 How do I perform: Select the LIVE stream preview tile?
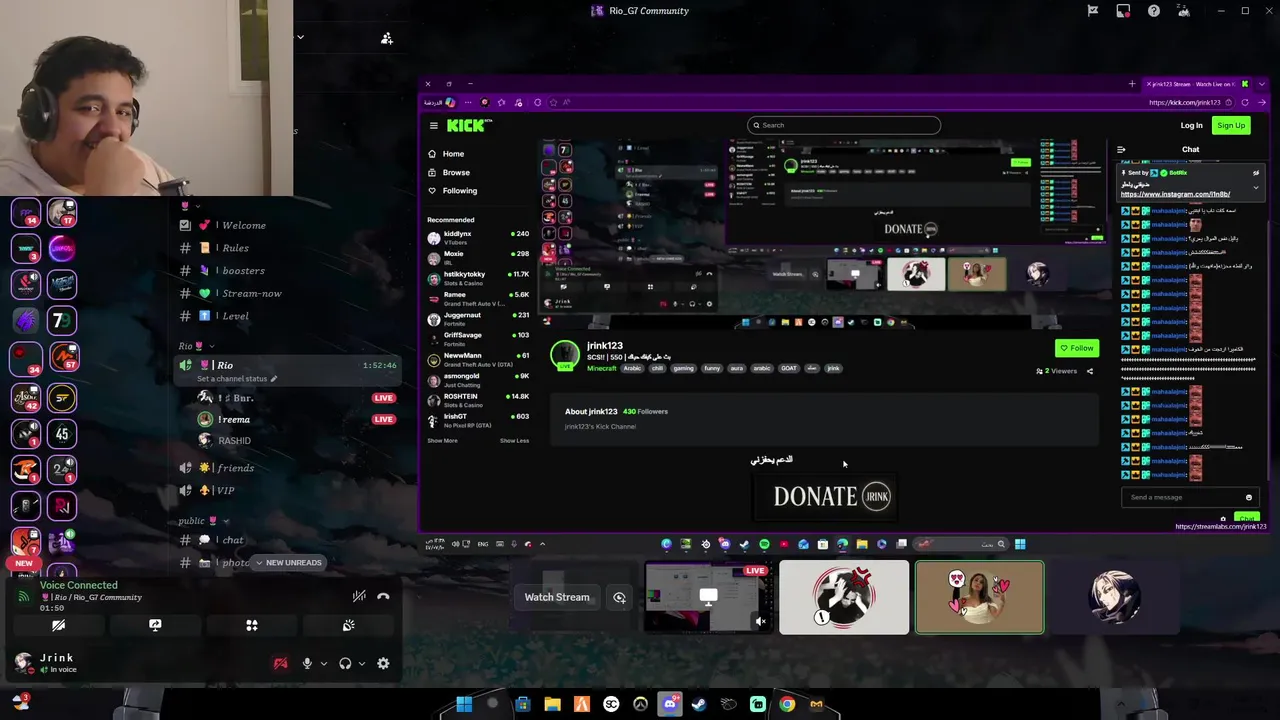pos(708,598)
